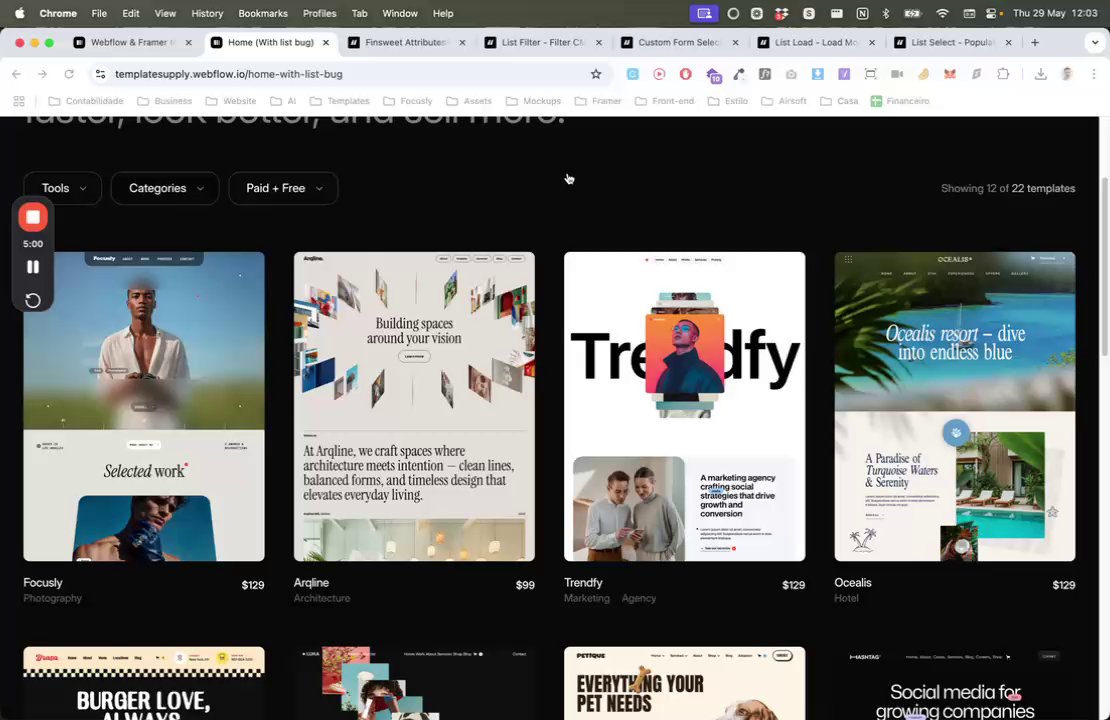Open the extensions puzzle icon
Viewport: 1110px width, 720px height.
(1003, 74)
